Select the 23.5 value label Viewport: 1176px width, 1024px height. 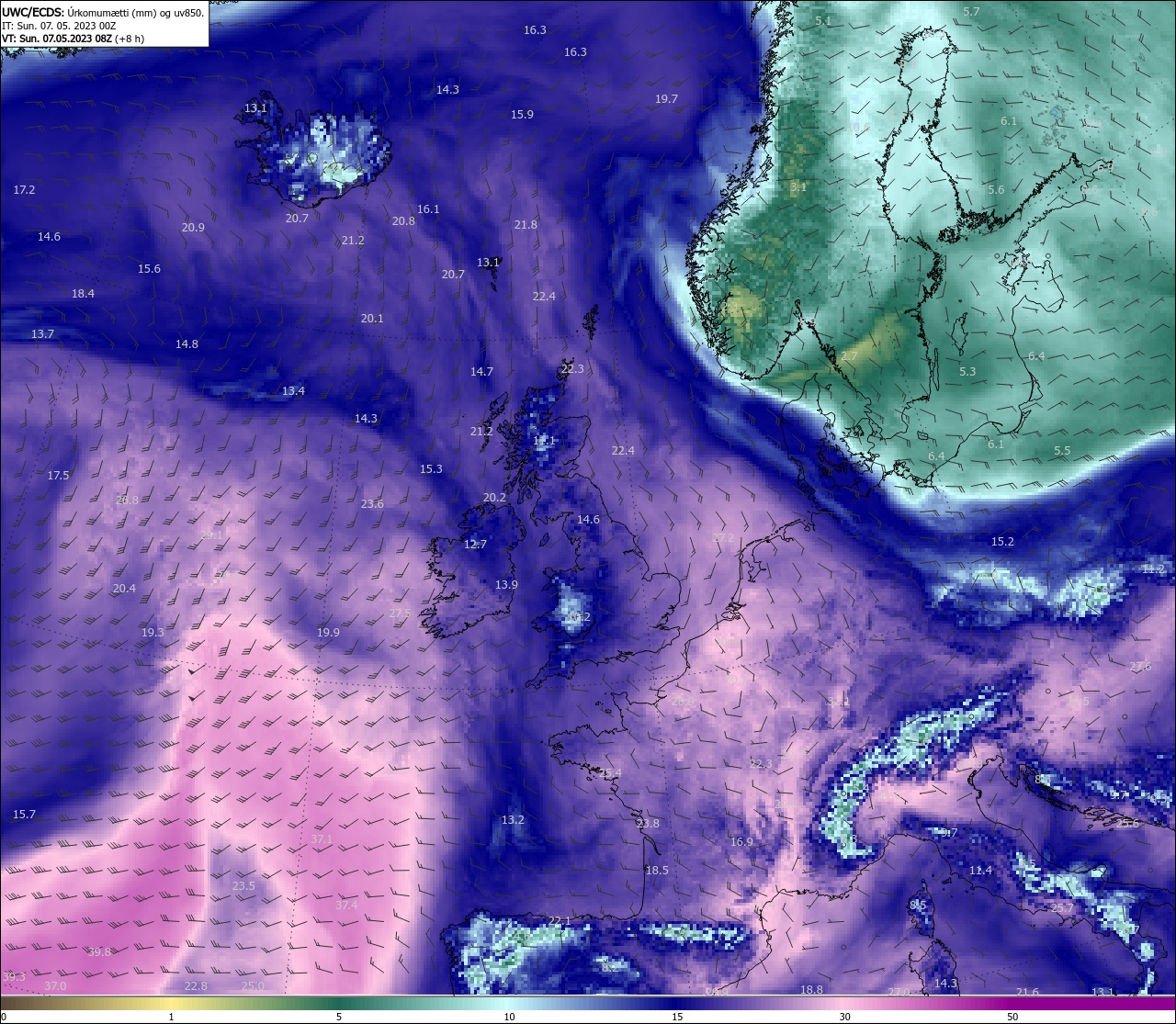click(243, 886)
